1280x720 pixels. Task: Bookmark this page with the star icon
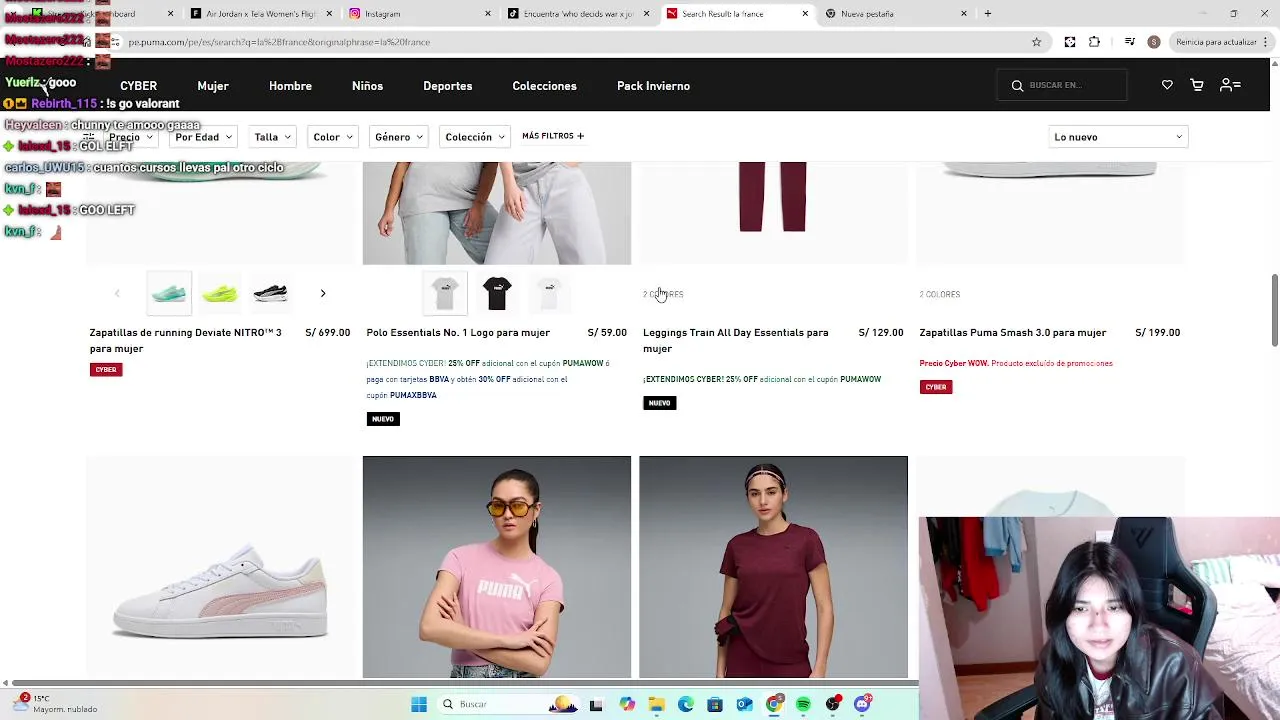pyautogui.click(x=1037, y=42)
